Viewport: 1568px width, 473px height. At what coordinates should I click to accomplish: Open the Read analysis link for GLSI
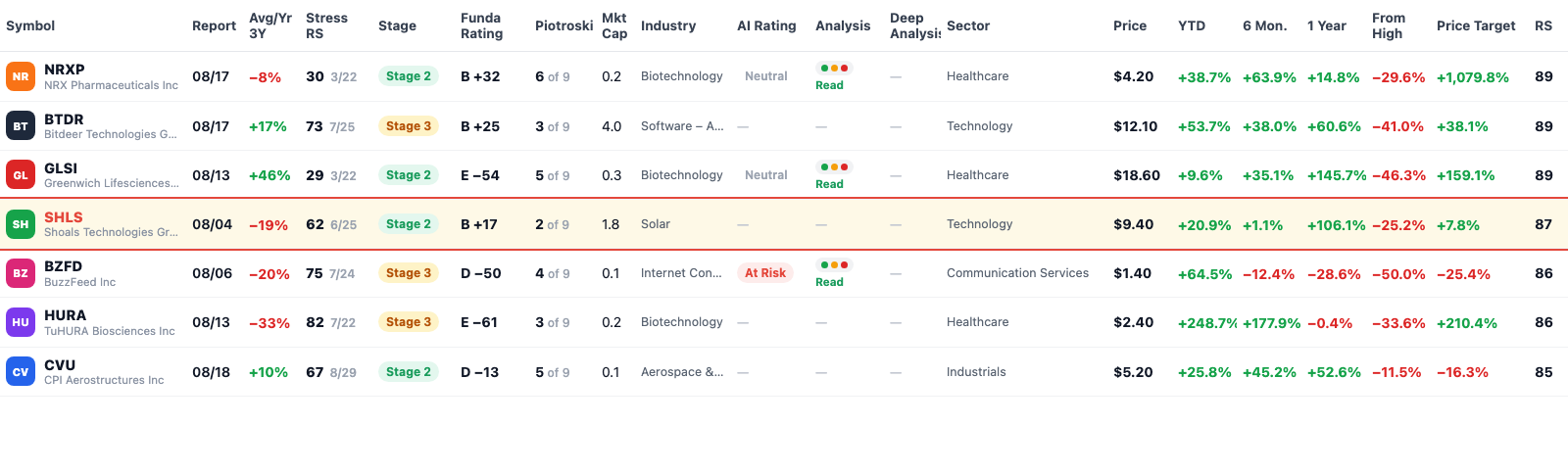[829, 184]
